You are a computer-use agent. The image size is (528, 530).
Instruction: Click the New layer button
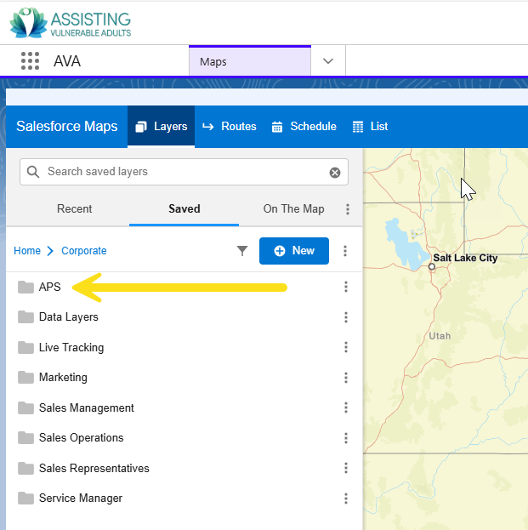pos(294,251)
